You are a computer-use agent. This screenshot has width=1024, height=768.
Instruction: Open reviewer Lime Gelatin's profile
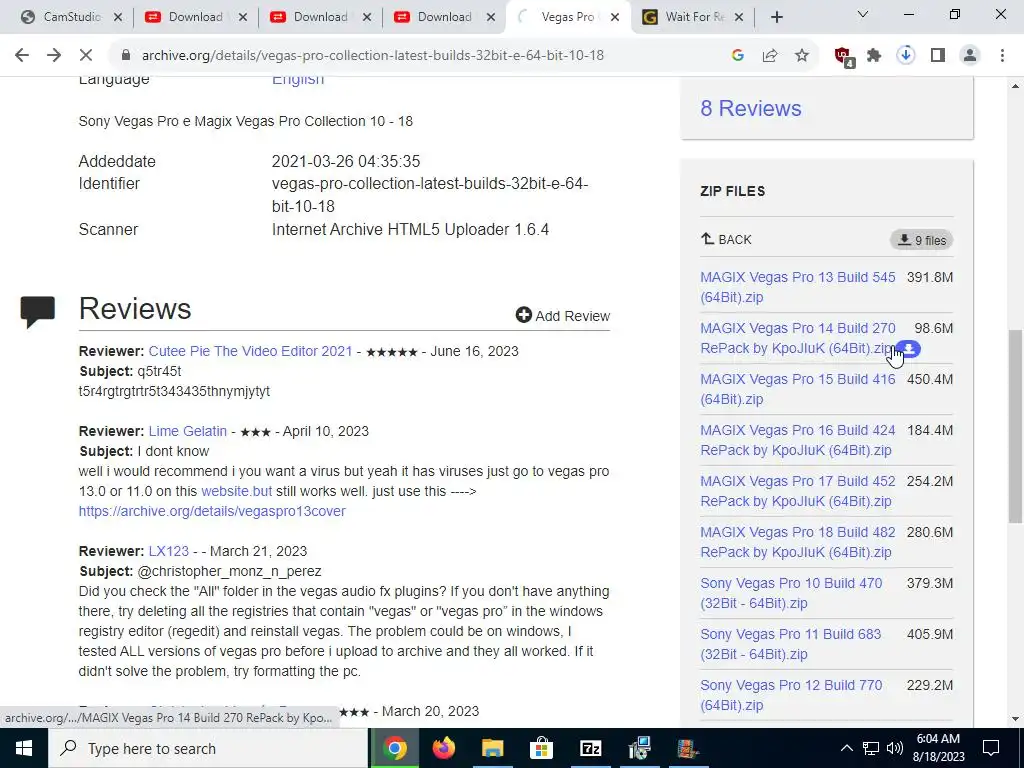pyautogui.click(x=187, y=431)
